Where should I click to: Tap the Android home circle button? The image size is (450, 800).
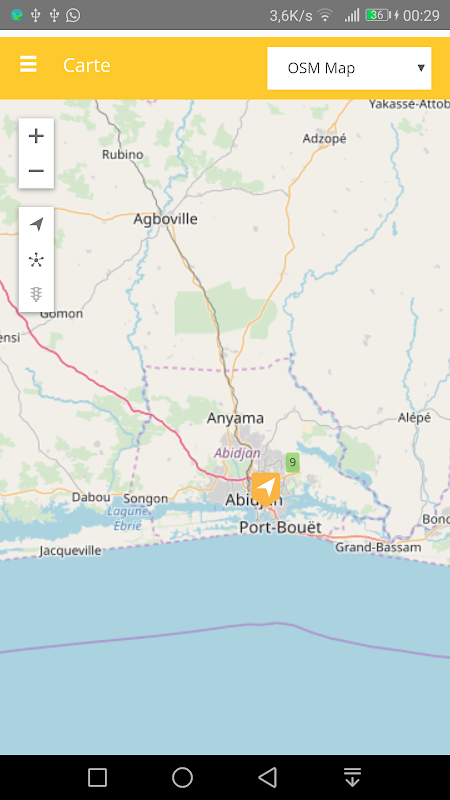(182, 778)
